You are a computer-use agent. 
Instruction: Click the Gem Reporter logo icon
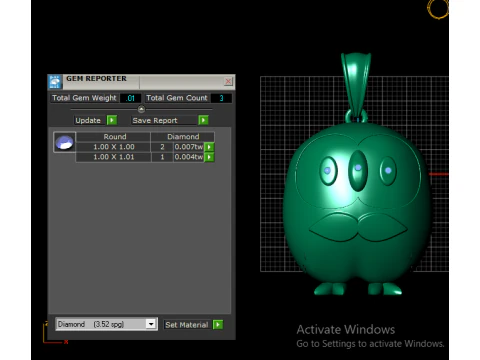55,82
